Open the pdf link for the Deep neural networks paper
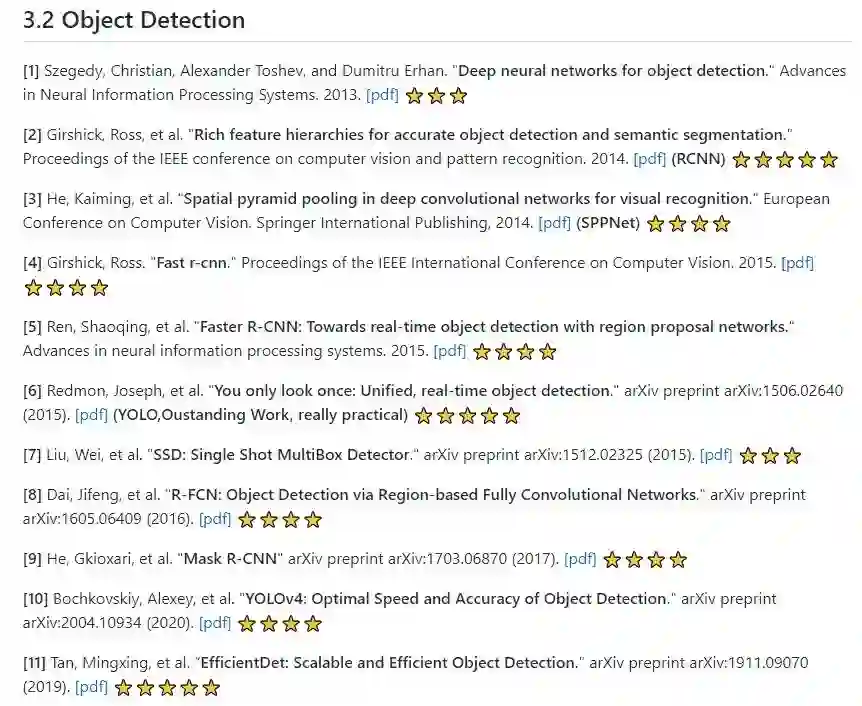The image size is (862, 706). pyautogui.click(x=382, y=95)
